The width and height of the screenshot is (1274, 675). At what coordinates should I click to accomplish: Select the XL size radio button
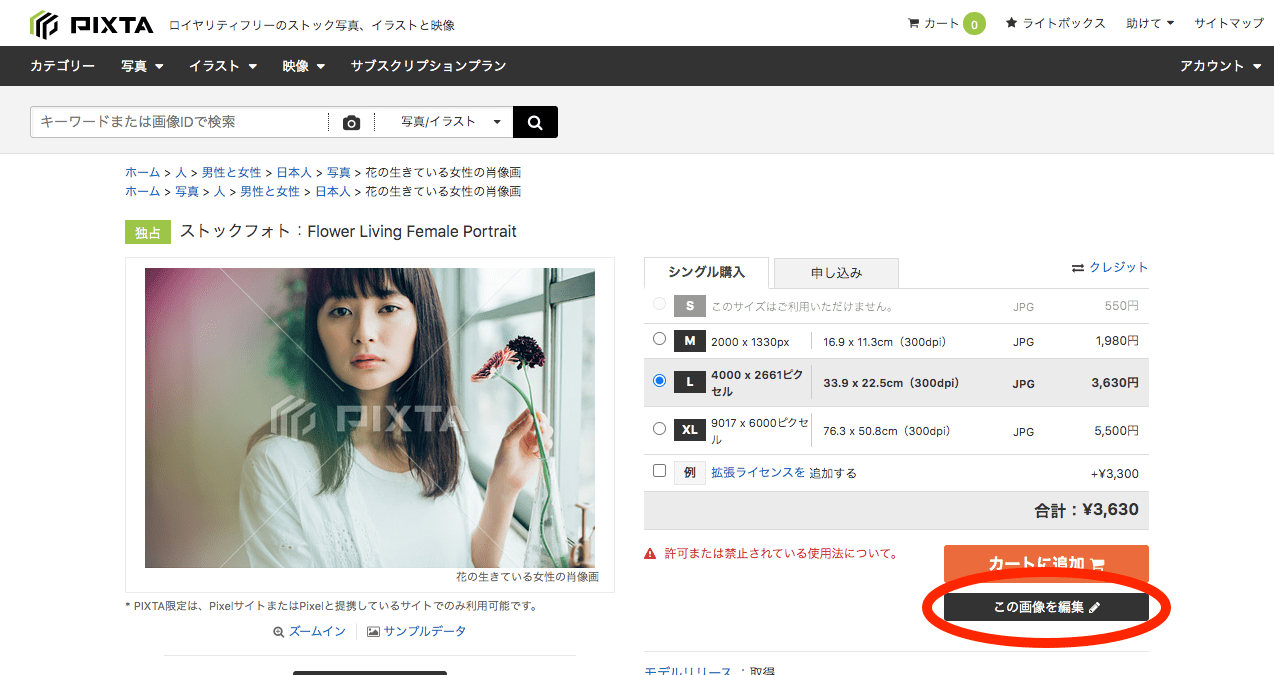pyautogui.click(x=659, y=428)
